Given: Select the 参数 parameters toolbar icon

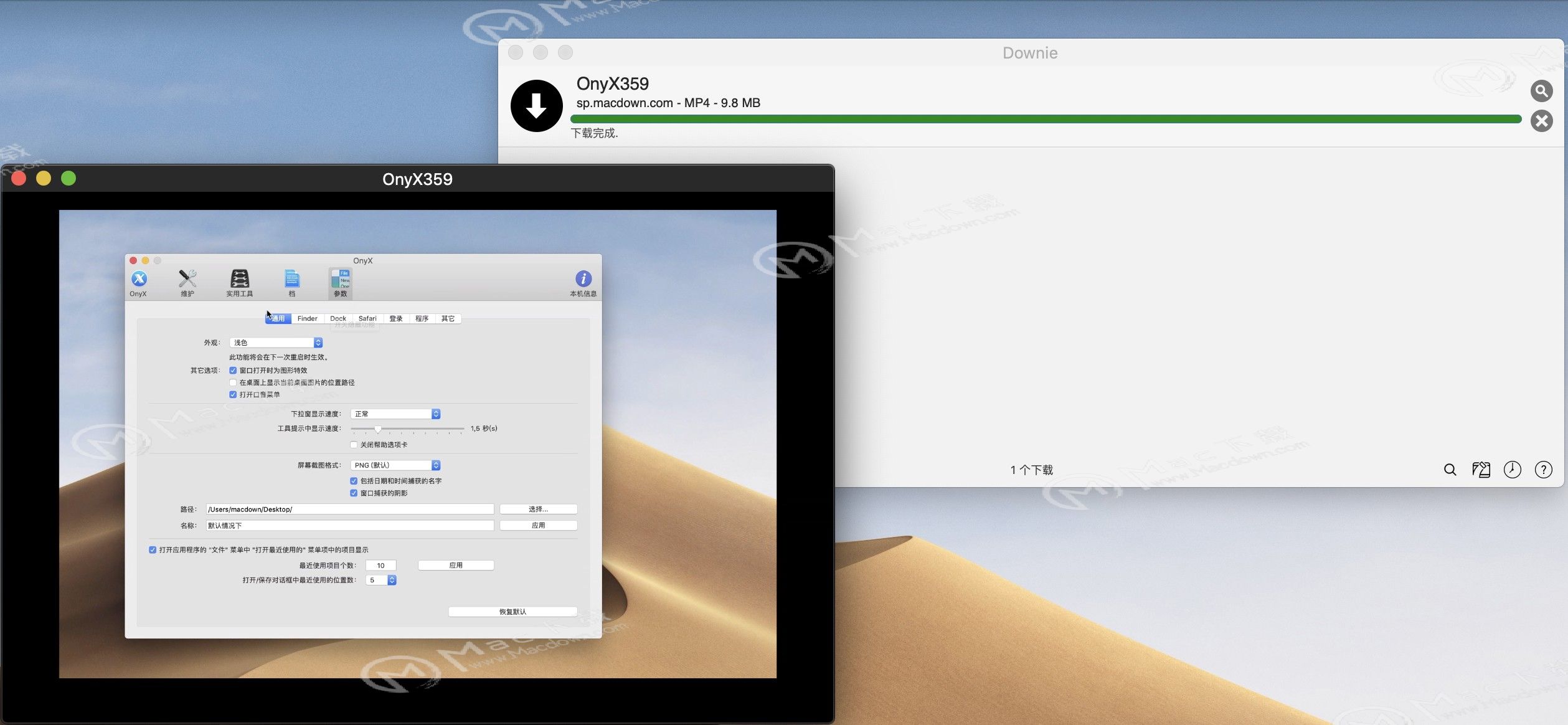Looking at the screenshot, I should [340, 283].
